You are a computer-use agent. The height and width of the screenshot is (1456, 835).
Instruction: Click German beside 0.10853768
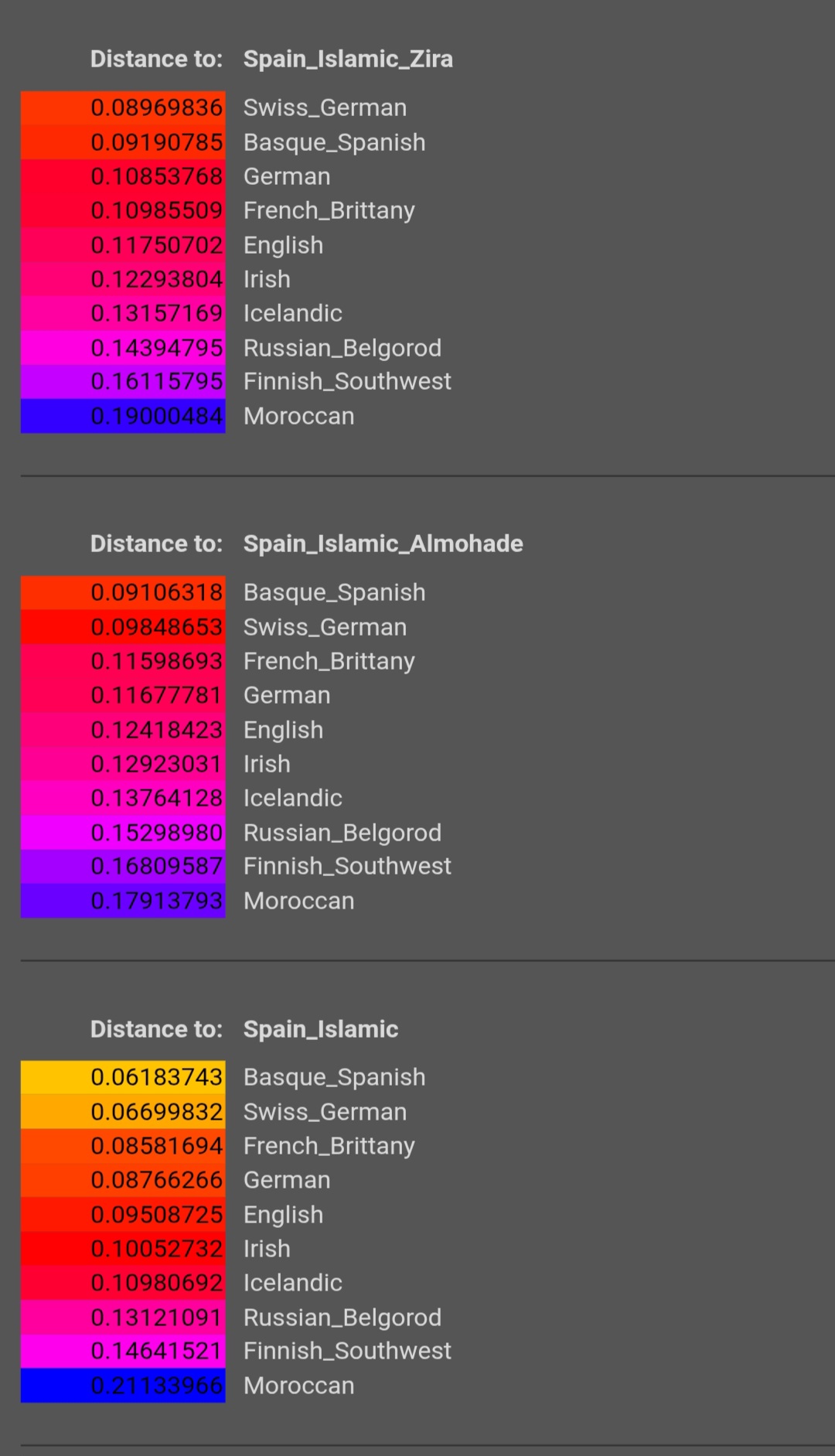[x=287, y=176]
